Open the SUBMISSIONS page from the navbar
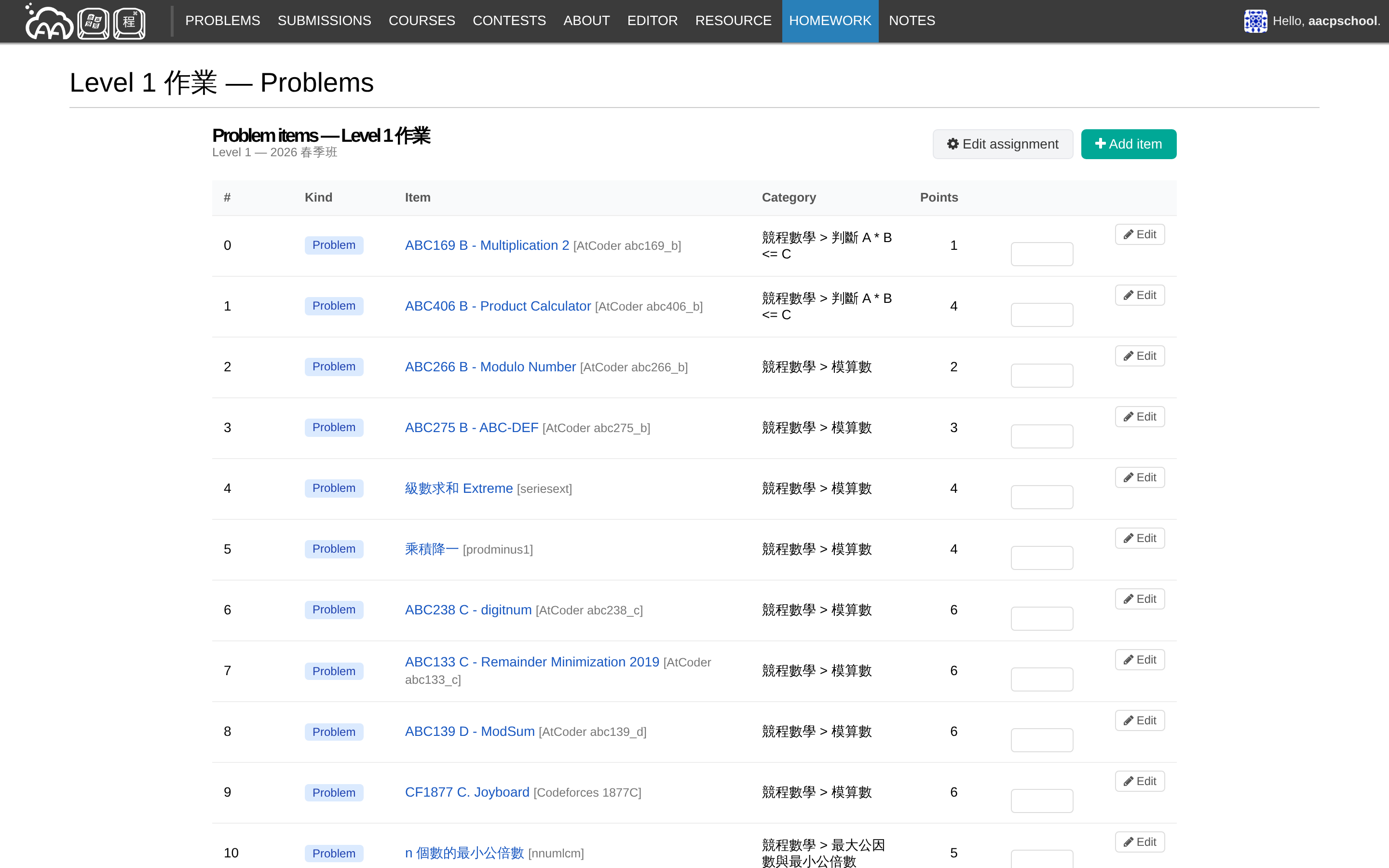This screenshot has height=868, width=1389. [324, 21]
